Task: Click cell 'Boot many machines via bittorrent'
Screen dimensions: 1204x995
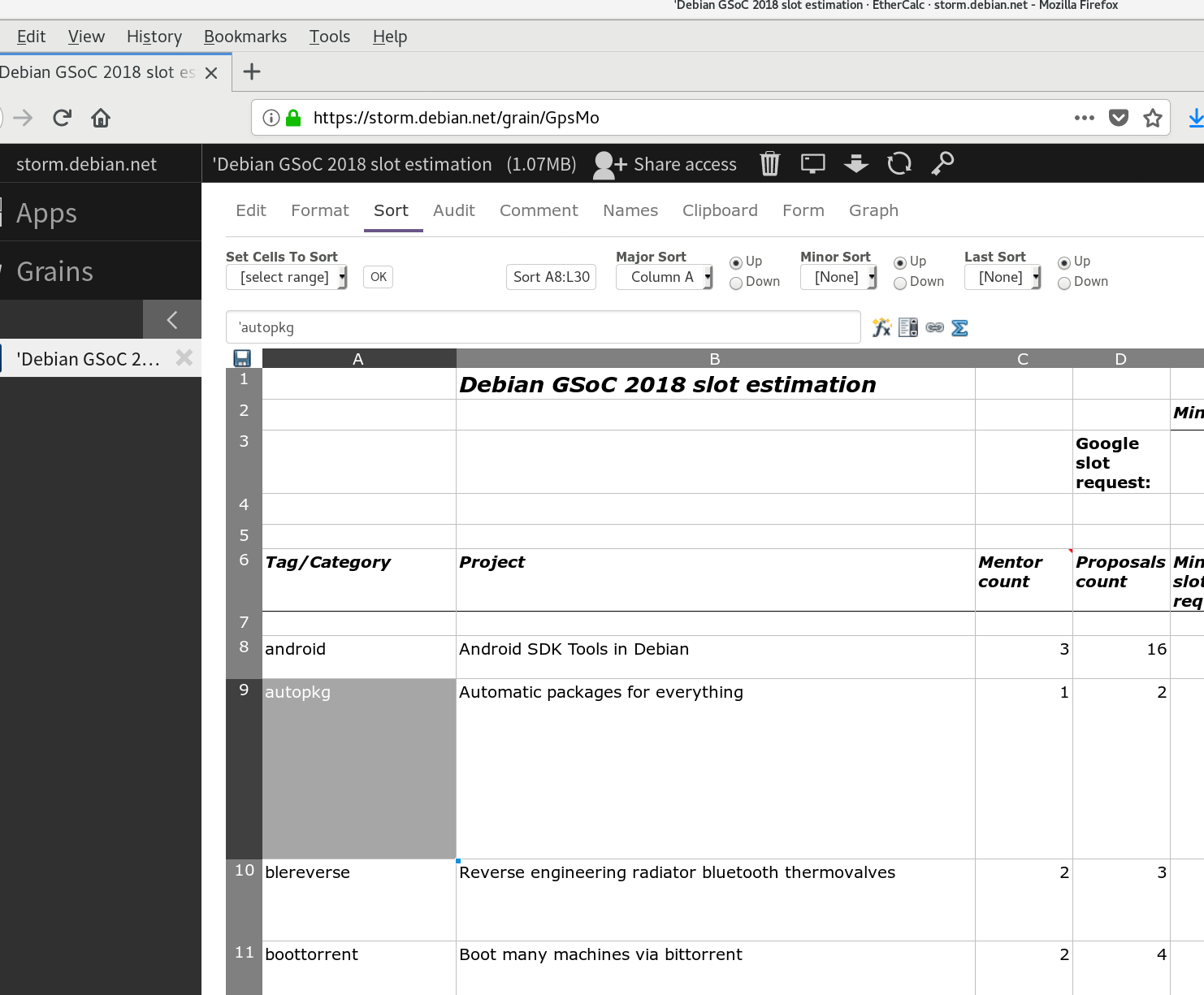Action: (715, 968)
